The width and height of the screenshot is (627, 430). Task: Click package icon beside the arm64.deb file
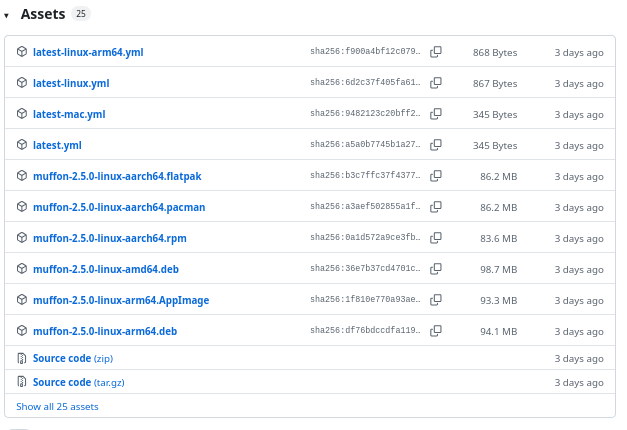pyautogui.click(x=22, y=331)
